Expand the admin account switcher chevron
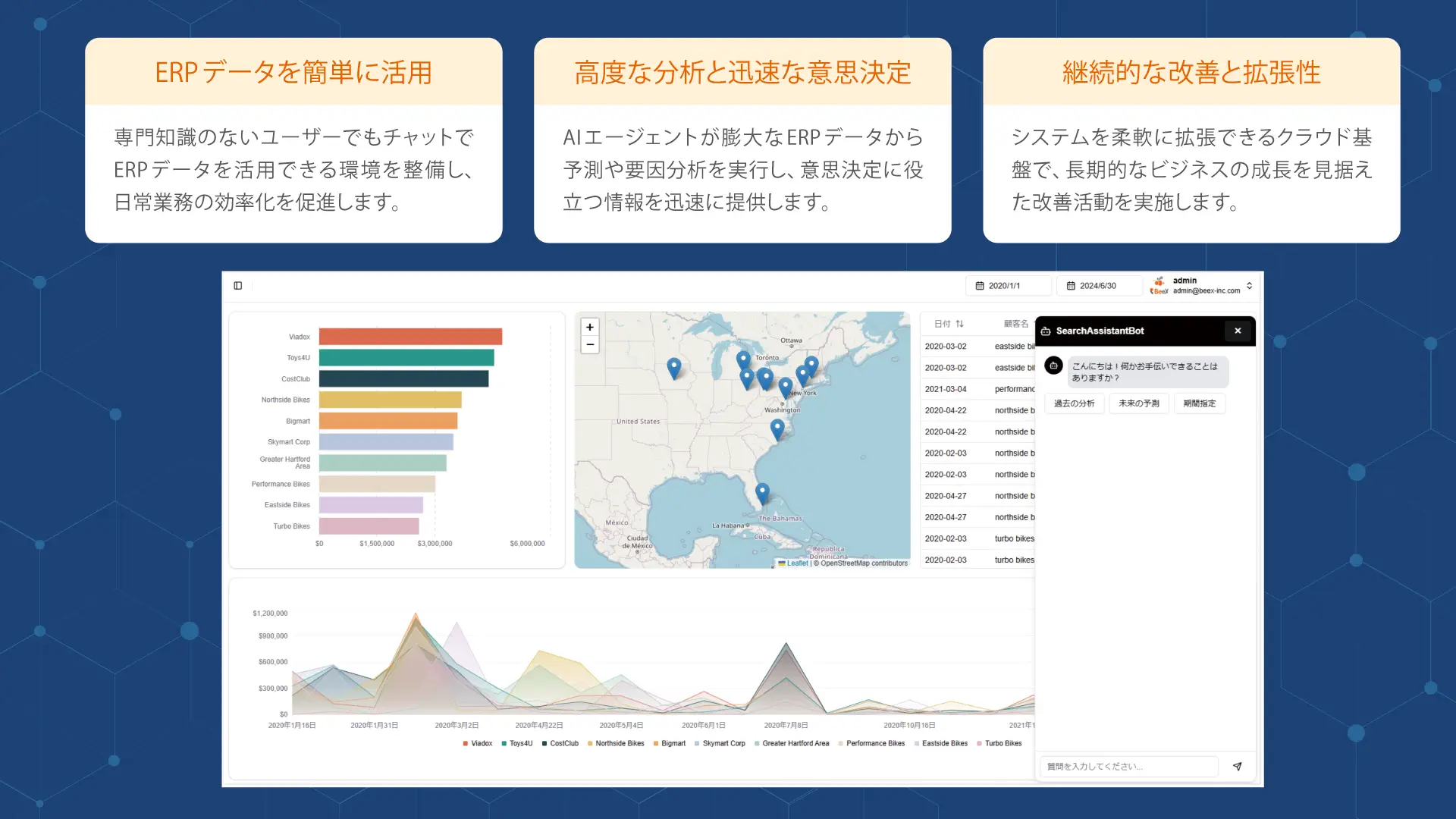The height and width of the screenshot is (819, 1456). (1249, 286)
